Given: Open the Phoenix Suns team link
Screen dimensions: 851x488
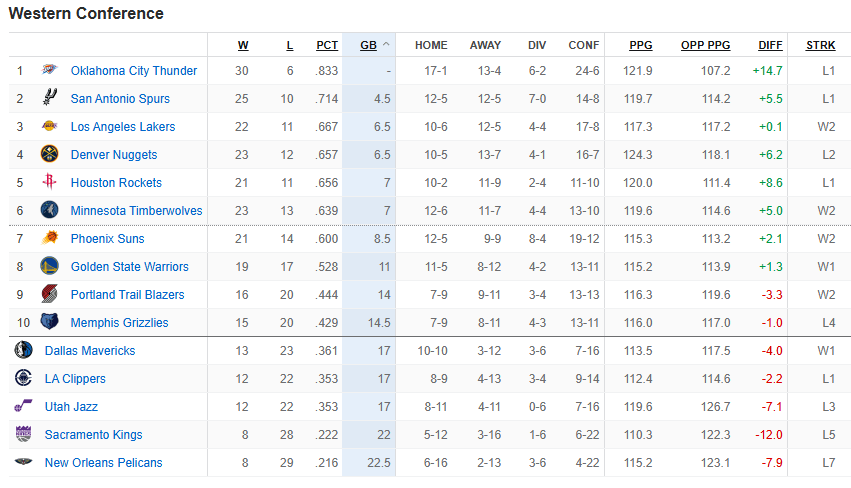Looking at the screenshot, I should pyautogui.click(x=107, y=238).
